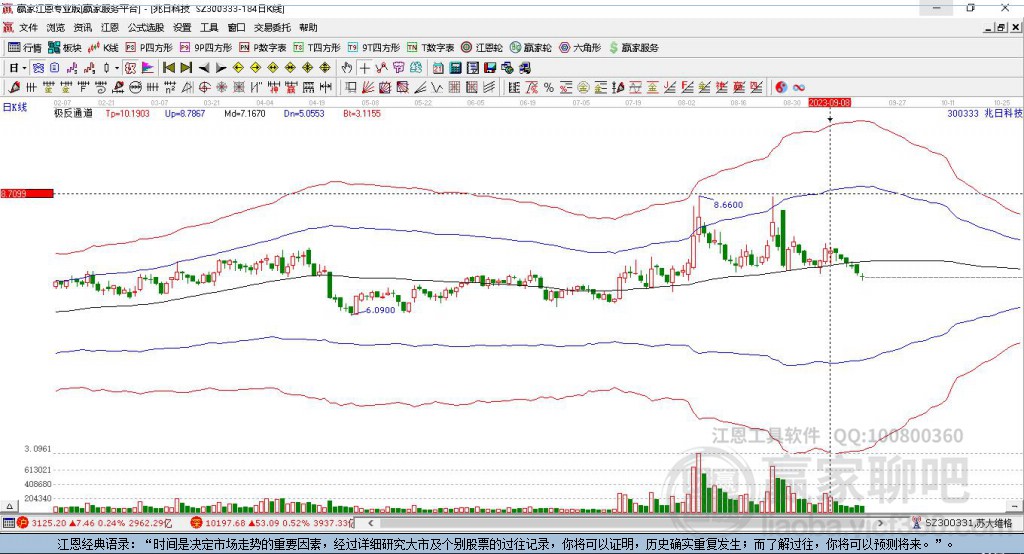Open the 资讯 menu
The height and width of the screenshot is (554, 1024).
(82, 27)
